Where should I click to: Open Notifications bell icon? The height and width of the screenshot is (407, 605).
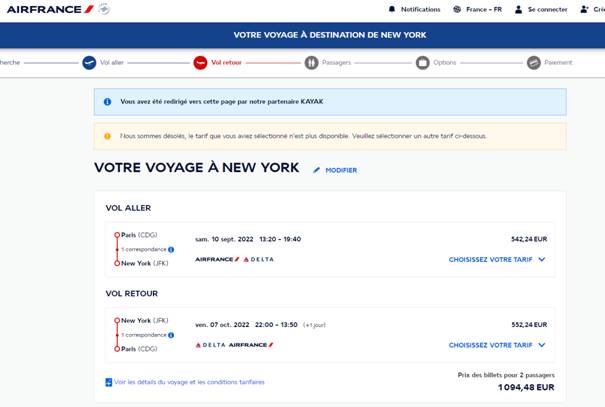point(391,9)
